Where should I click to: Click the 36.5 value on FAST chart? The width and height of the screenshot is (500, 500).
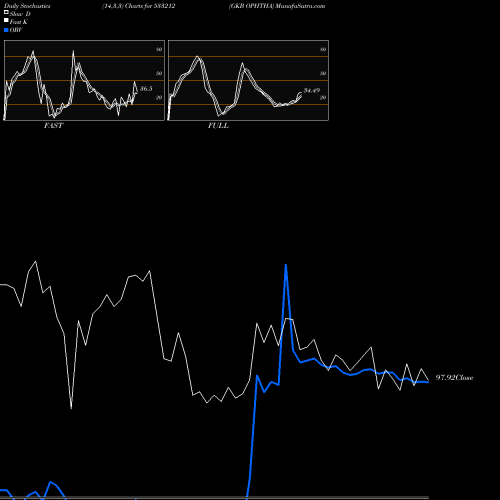pyautogui.click(x=146, y=88)
